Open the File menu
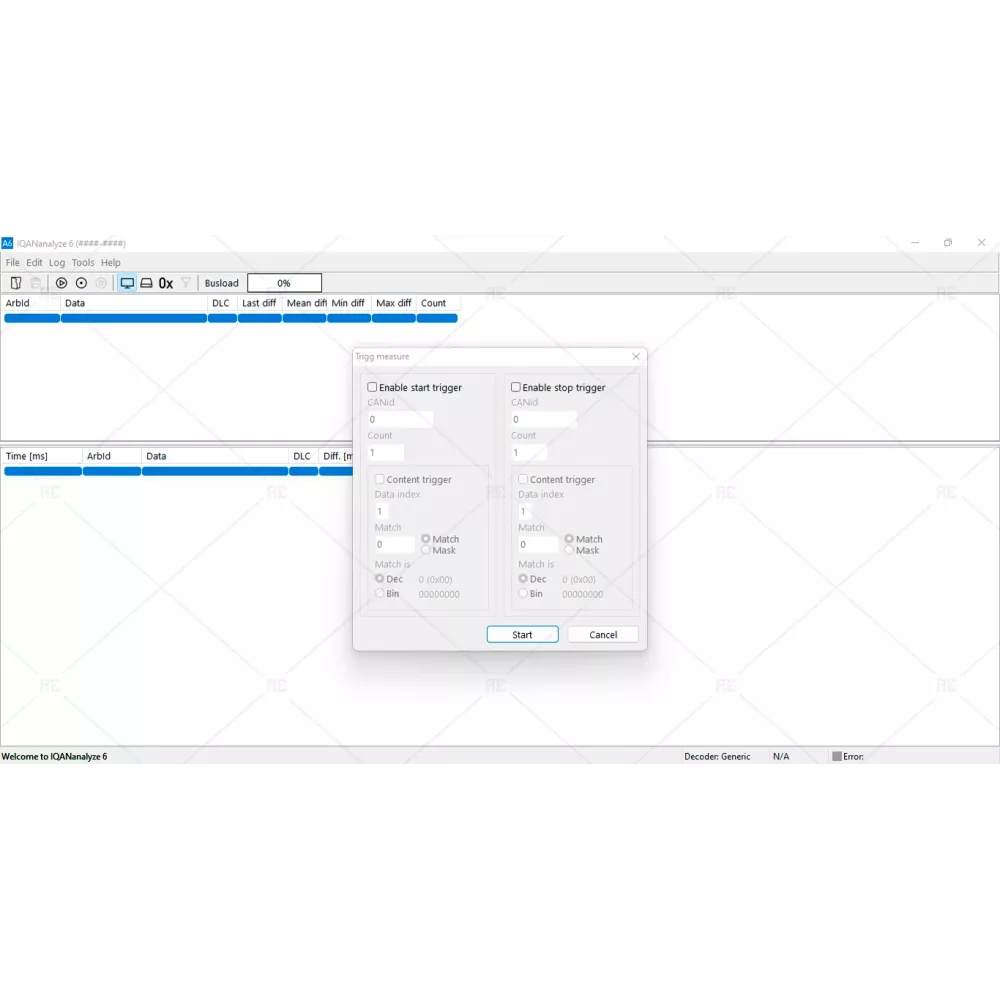Screen dimensions: 1000x1000 13,263
